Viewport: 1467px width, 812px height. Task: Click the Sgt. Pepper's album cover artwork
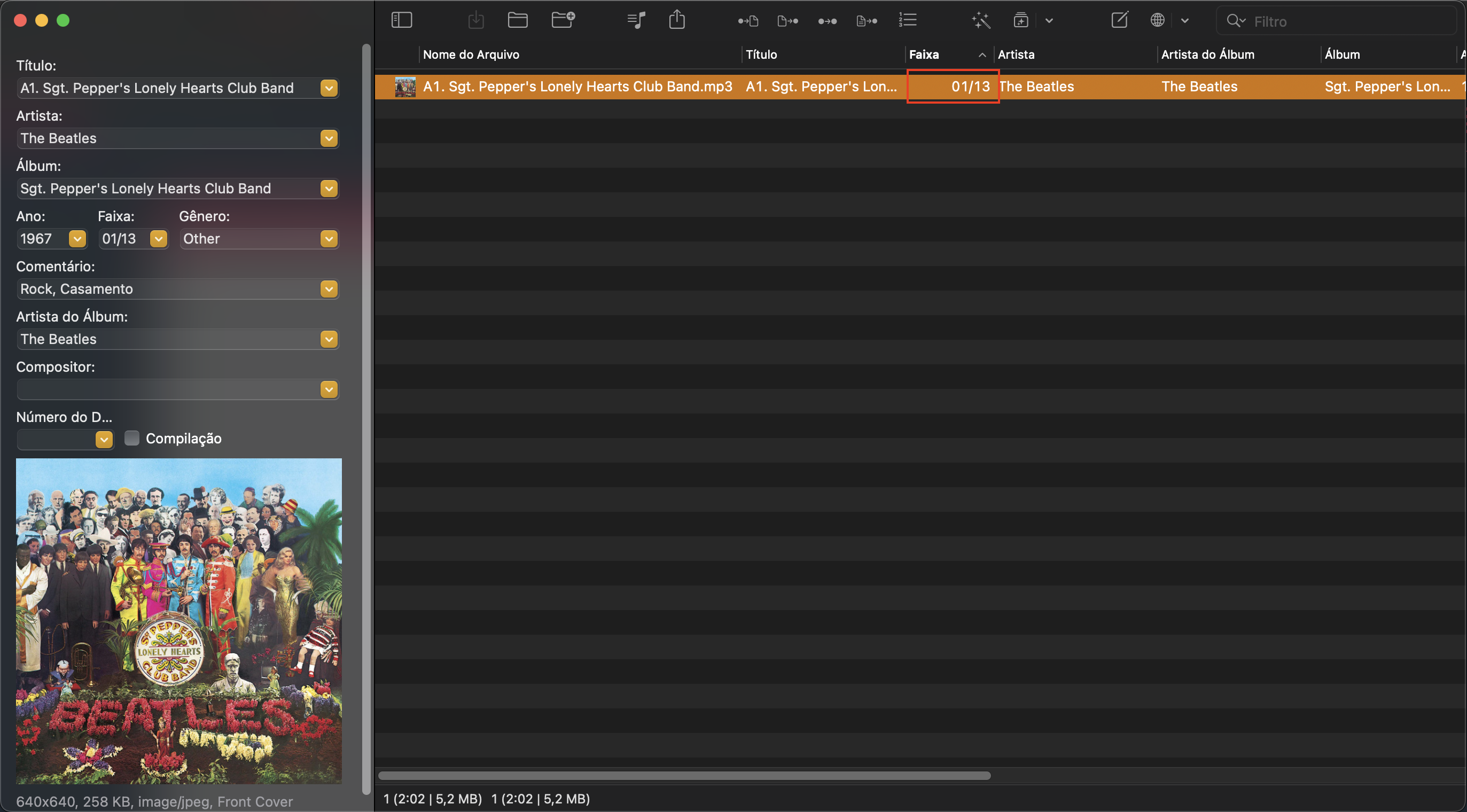click(x=179, y=621)
